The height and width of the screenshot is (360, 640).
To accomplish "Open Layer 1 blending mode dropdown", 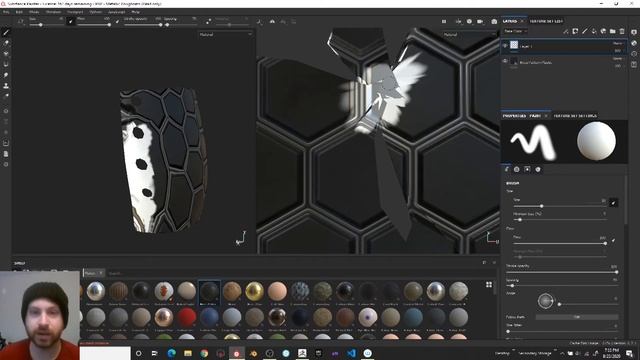I will tap(618, 43).
